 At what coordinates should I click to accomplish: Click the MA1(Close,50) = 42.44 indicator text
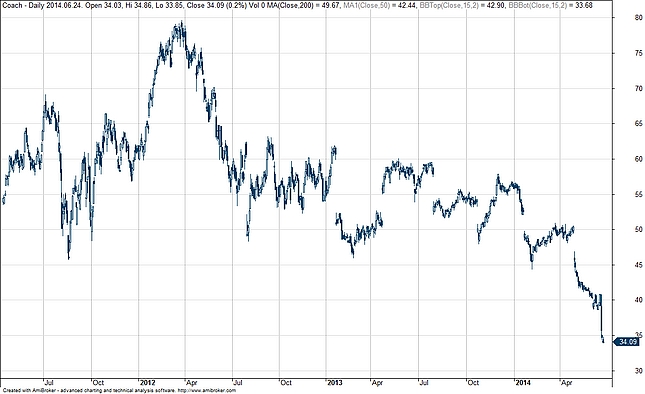pyautogui.click(x=380, y=5)
